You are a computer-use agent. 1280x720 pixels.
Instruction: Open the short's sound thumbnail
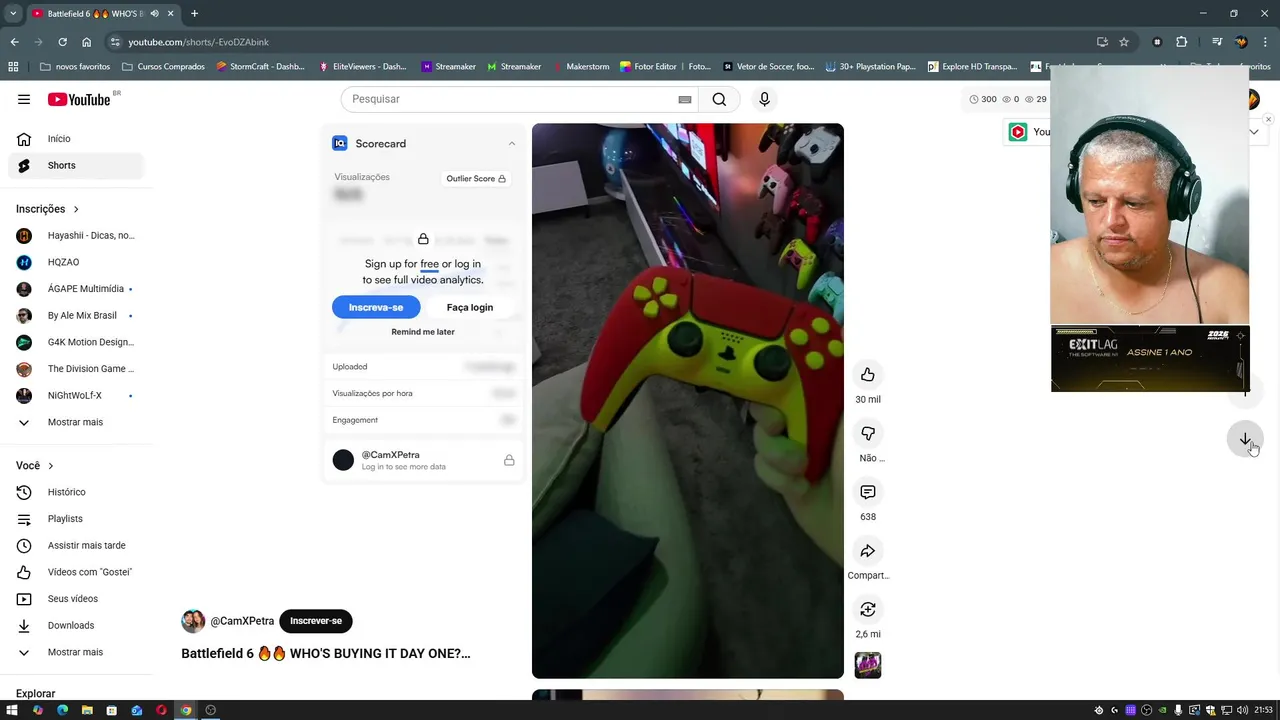click(868, 665)
